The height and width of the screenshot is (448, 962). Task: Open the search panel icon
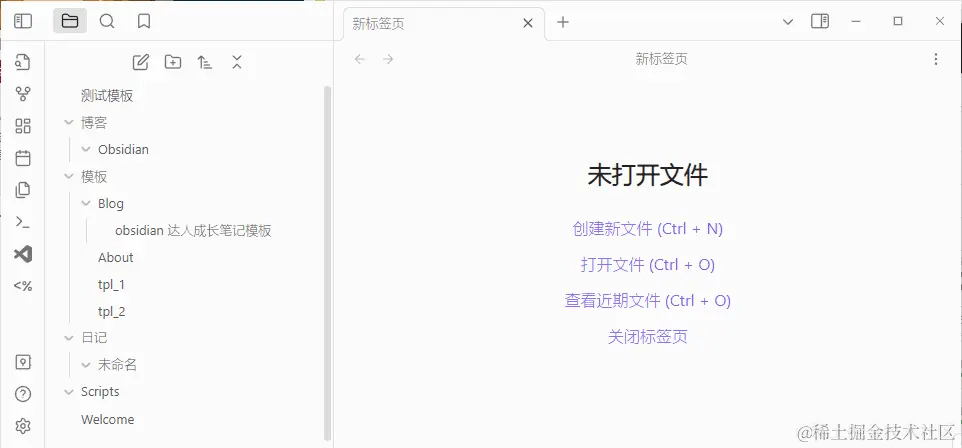point(107,21)
